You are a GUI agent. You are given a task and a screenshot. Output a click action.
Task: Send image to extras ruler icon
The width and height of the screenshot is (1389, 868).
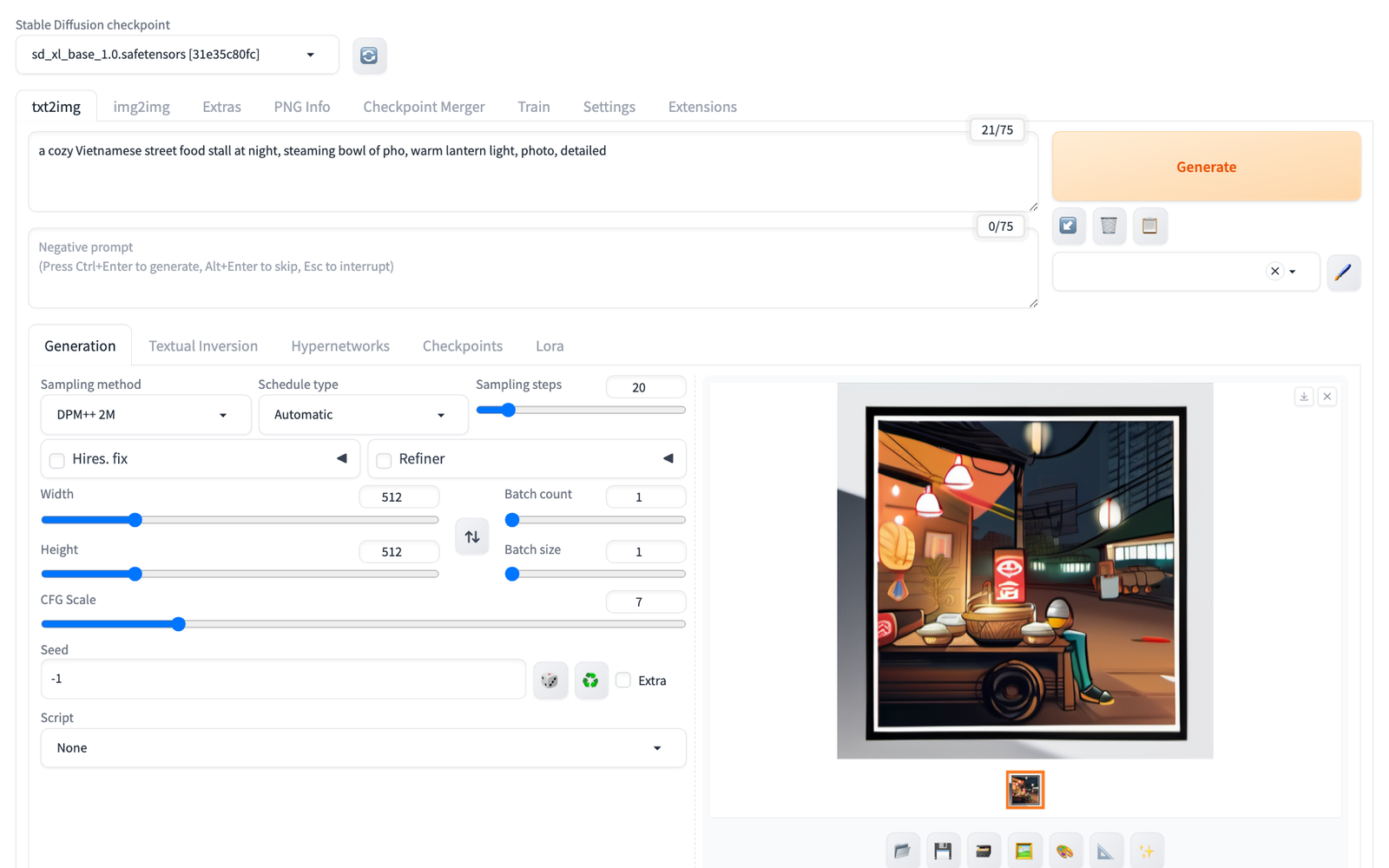tap(1106, 851)
